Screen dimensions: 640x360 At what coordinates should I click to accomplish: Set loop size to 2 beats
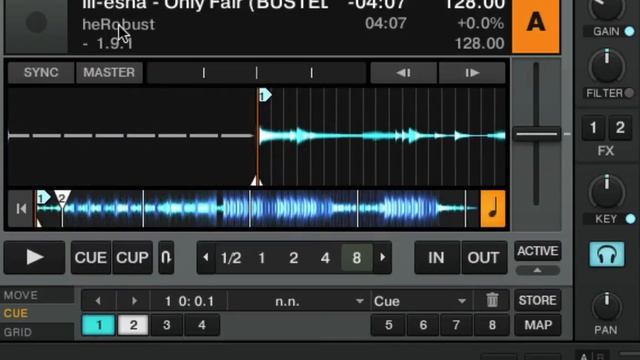click(293, 258)
